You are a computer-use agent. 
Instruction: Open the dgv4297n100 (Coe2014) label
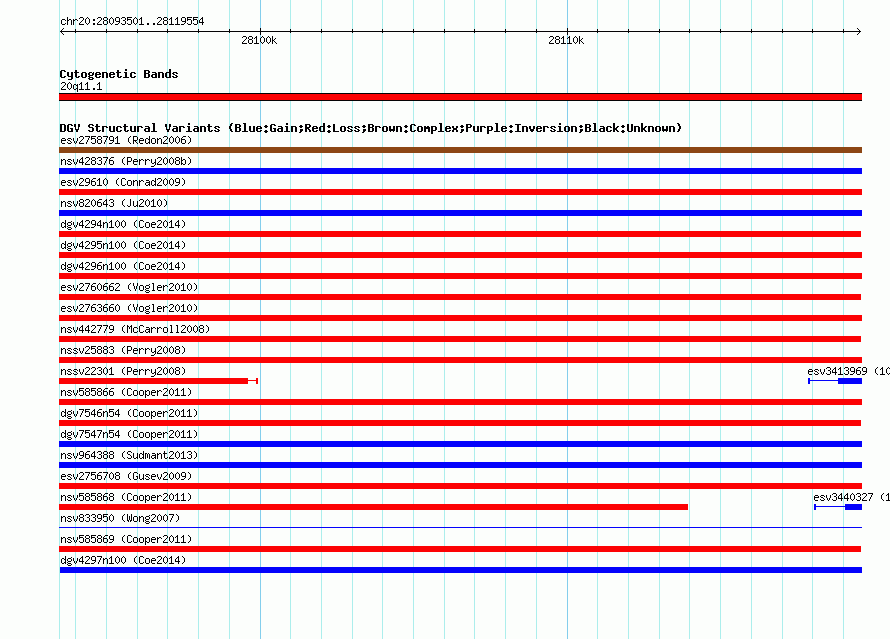tap(123, 560)
